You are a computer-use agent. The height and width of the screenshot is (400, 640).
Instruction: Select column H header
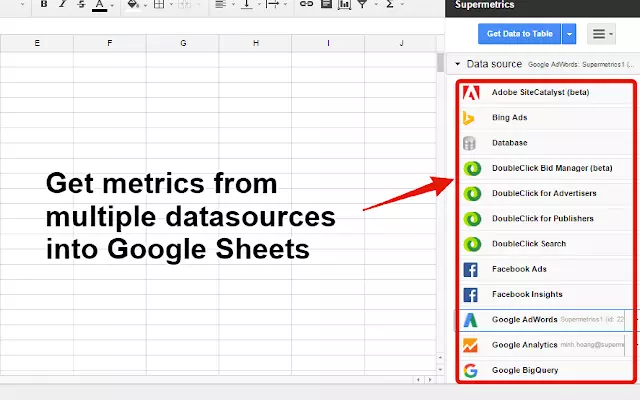pyautogui.click(x=256, y=43)
